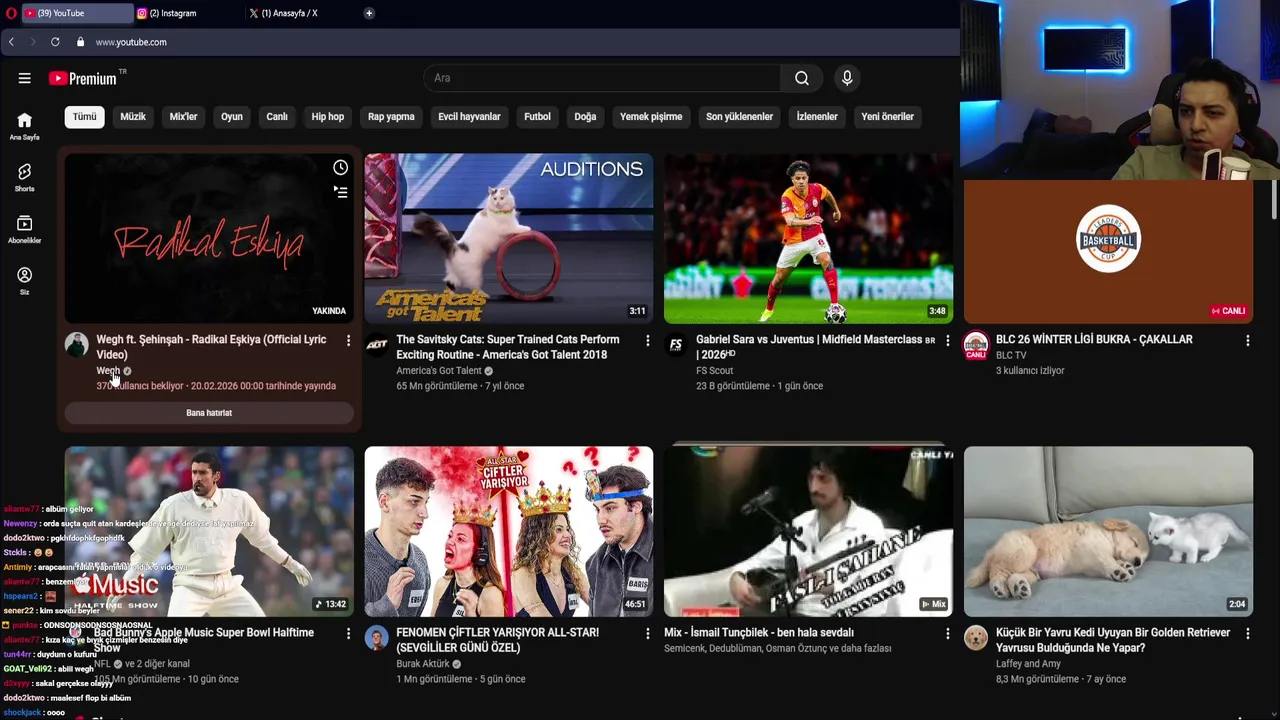Open the Bad Bunny Halftime Show thumbnail
The width and height of the screenshot is (1280, 720).
(x=209, y=531)
